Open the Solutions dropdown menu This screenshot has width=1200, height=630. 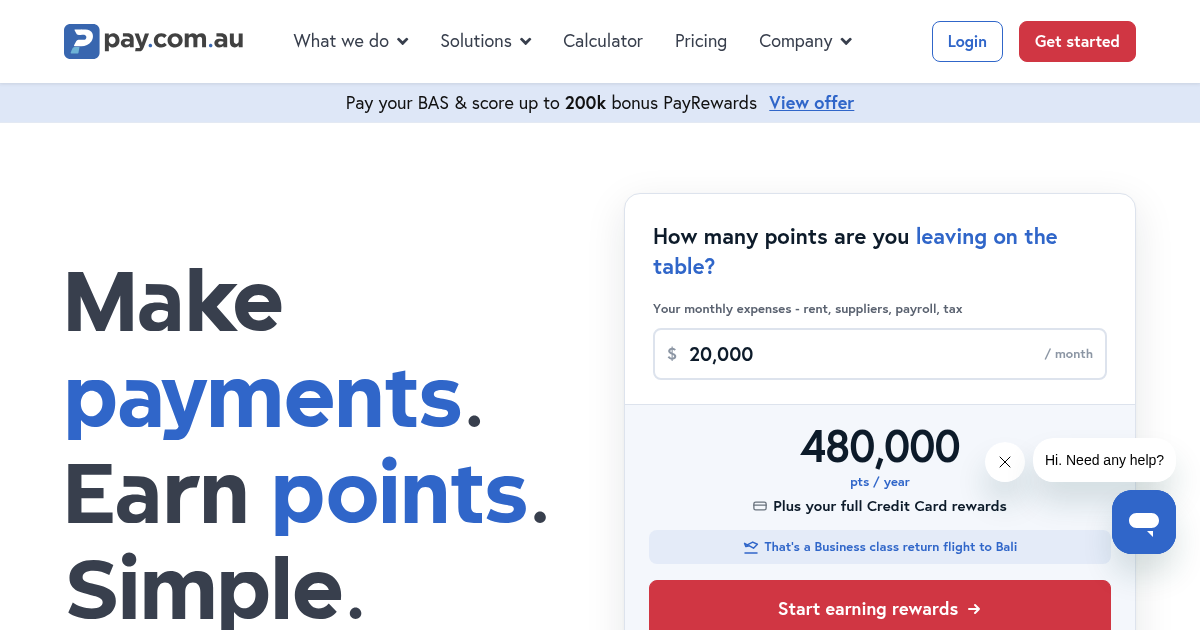coord(485,41)
